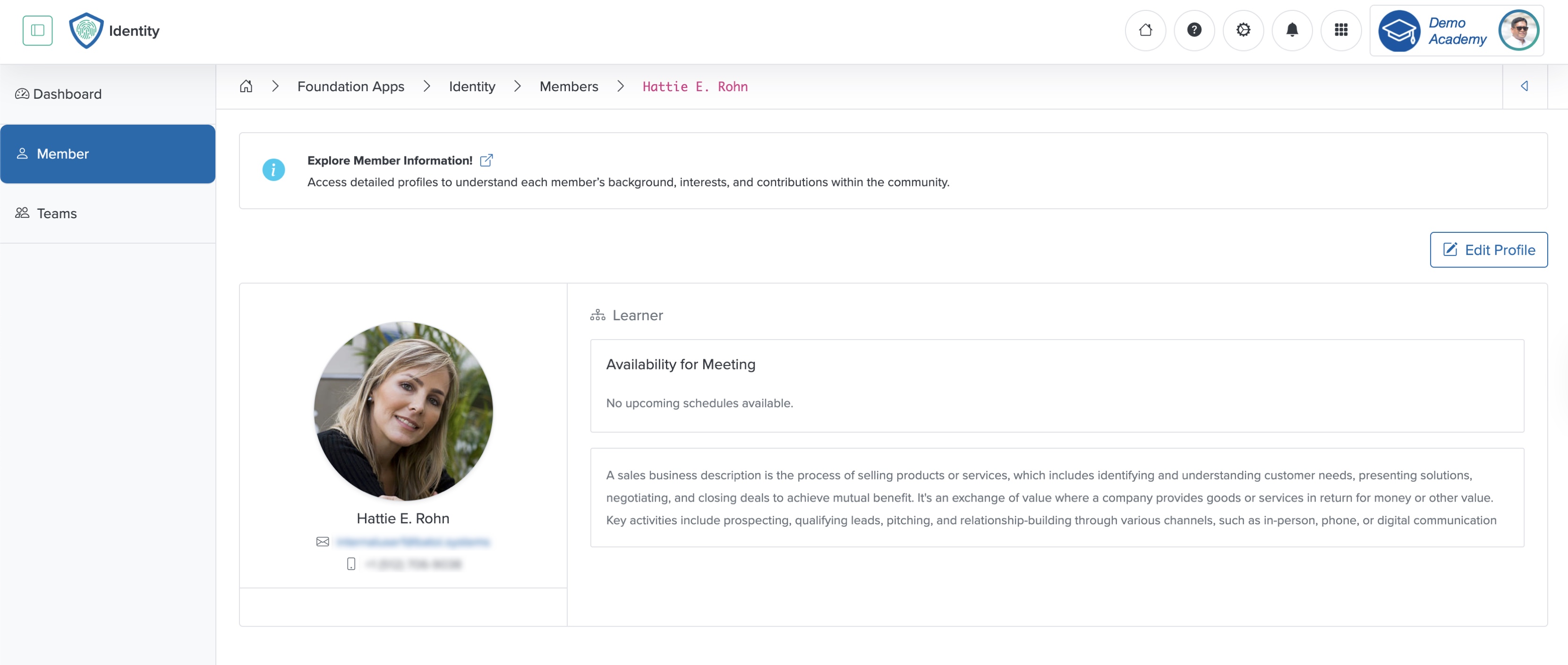Click the home icon in the breadcrumb trail
This screenshot has width=1568, height=665.
point(247,86)
